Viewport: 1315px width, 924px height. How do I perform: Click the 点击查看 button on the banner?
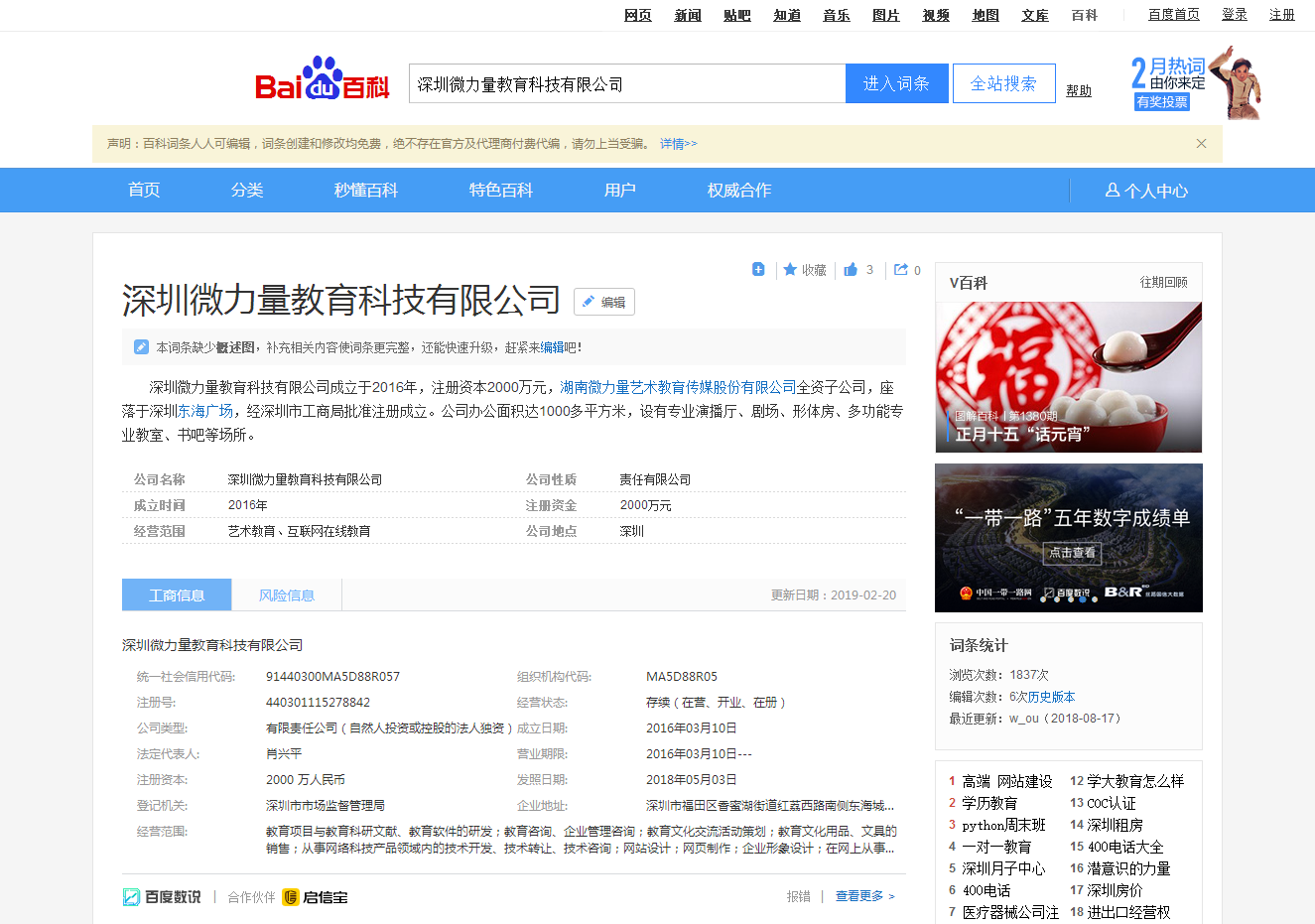pos(1073,553)
